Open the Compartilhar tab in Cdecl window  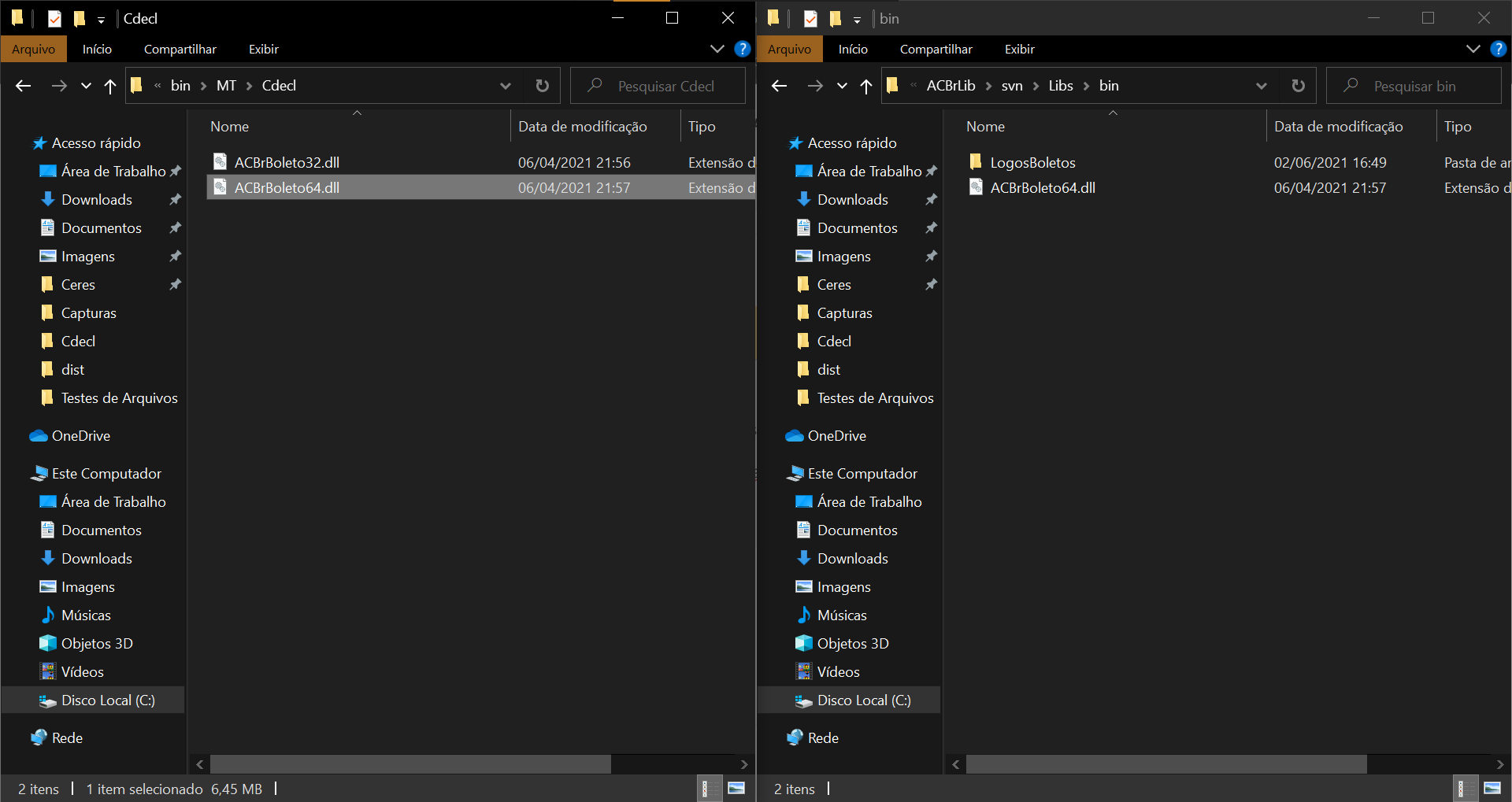click(180, 49)
